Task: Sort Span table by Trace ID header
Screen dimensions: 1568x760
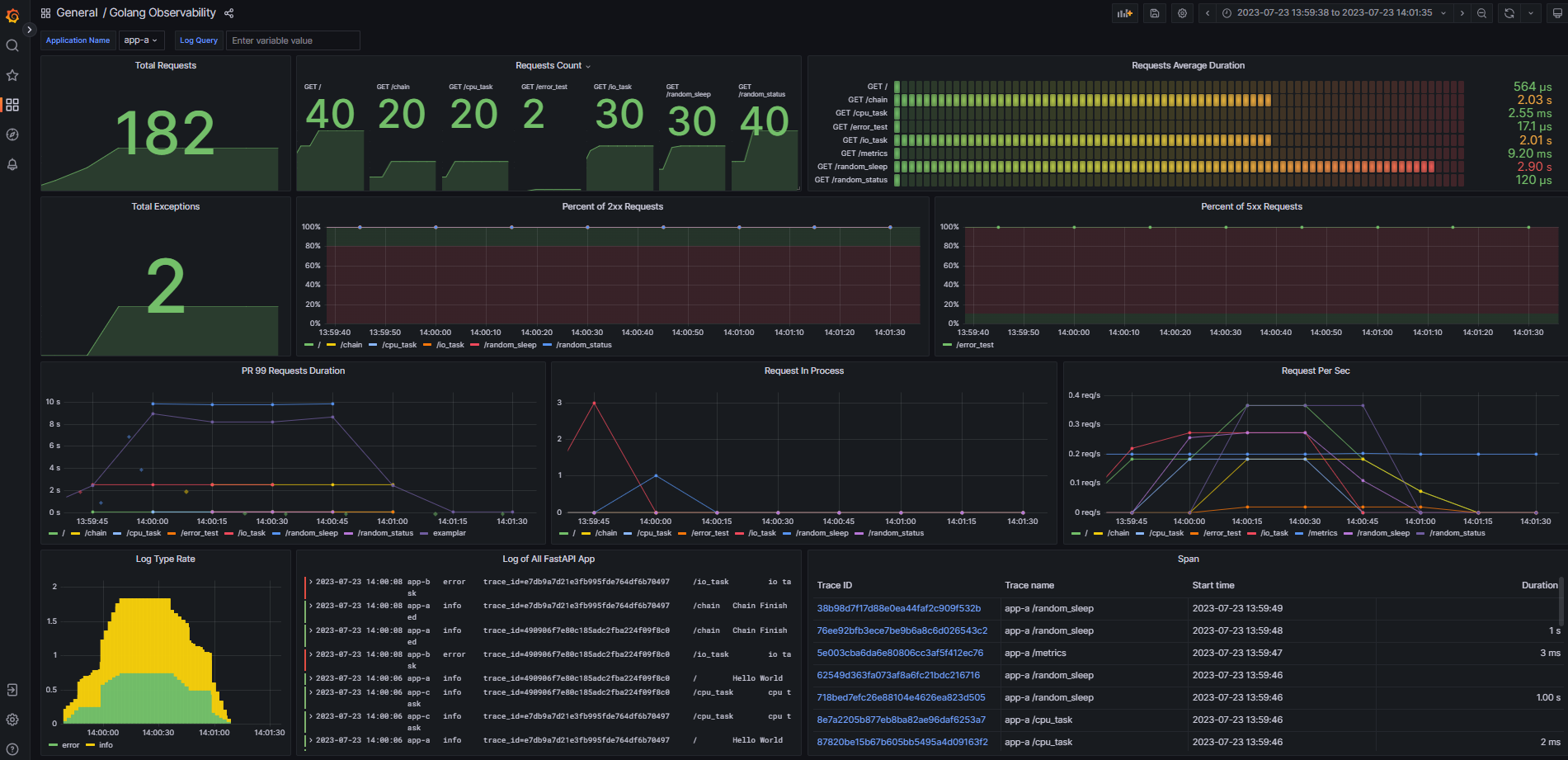Action: [835, 585]
